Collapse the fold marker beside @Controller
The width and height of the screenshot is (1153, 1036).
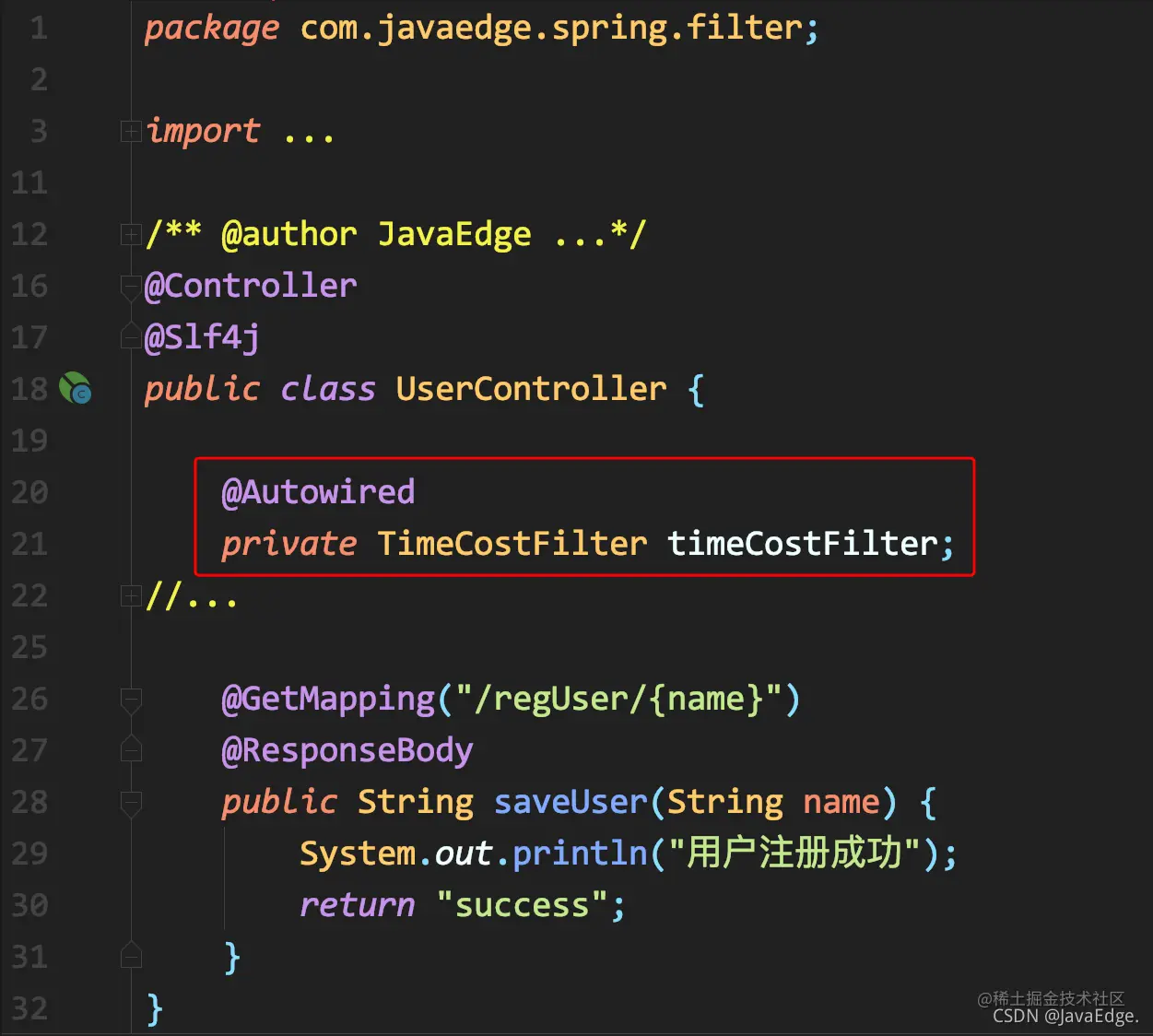pos(130,288)
